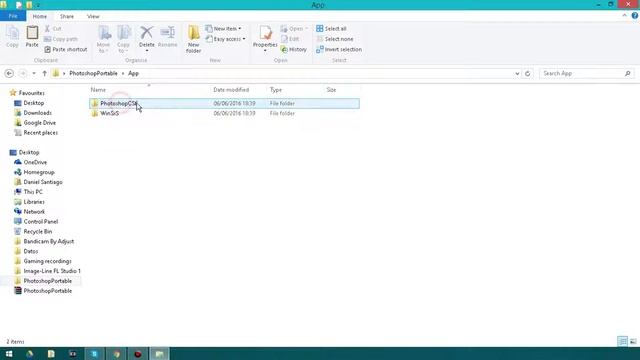The height and width of the screenshot is (360, 640).
Task: Click the Copy ribbon icon
Action: [x=12, y=37]
